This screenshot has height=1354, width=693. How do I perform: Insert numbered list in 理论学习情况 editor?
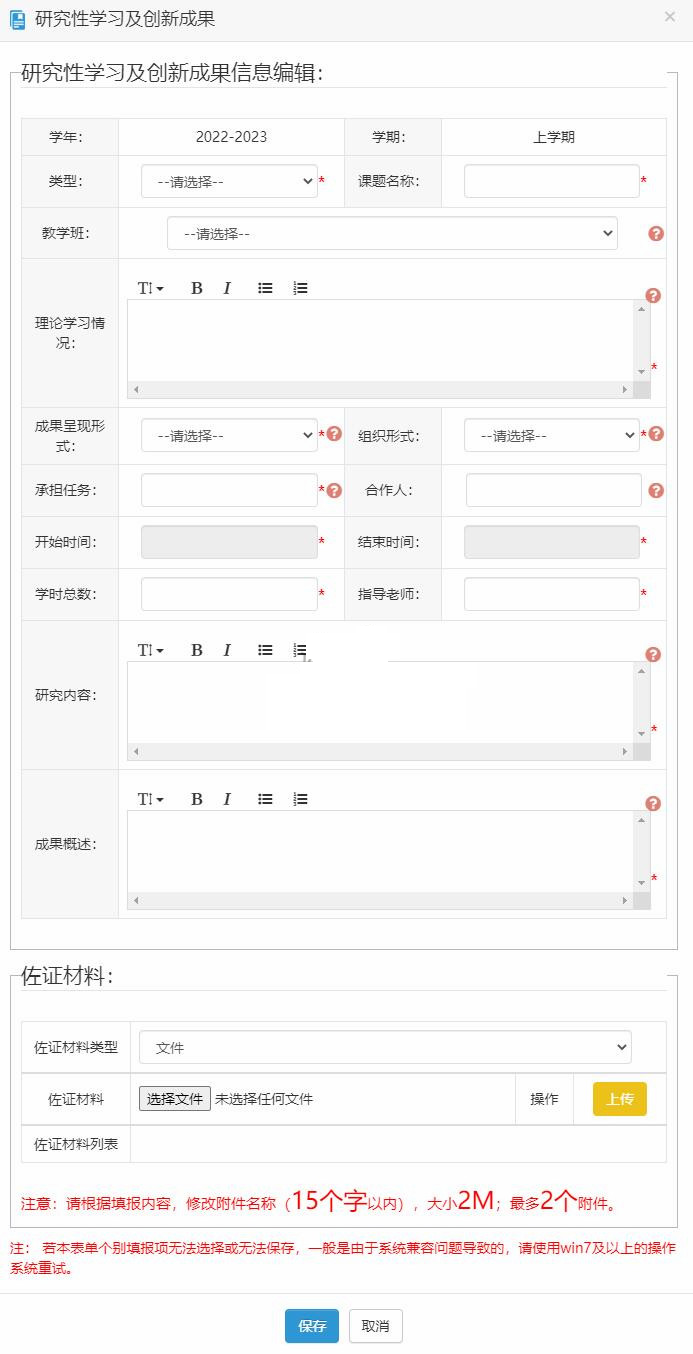point(300,288)
